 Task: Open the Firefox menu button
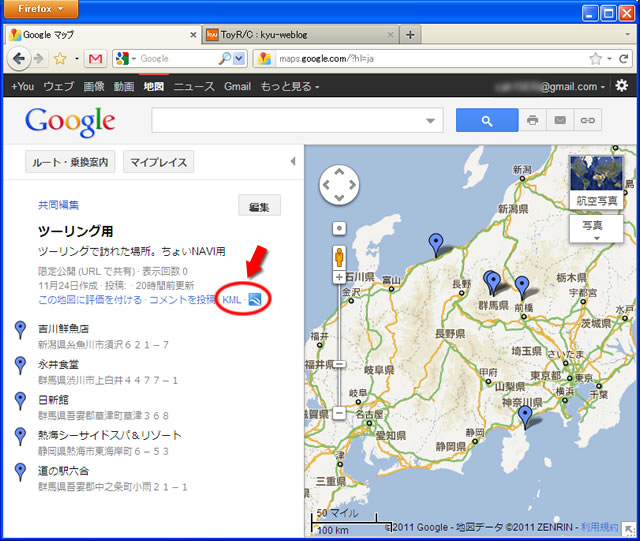coord(40,9)
